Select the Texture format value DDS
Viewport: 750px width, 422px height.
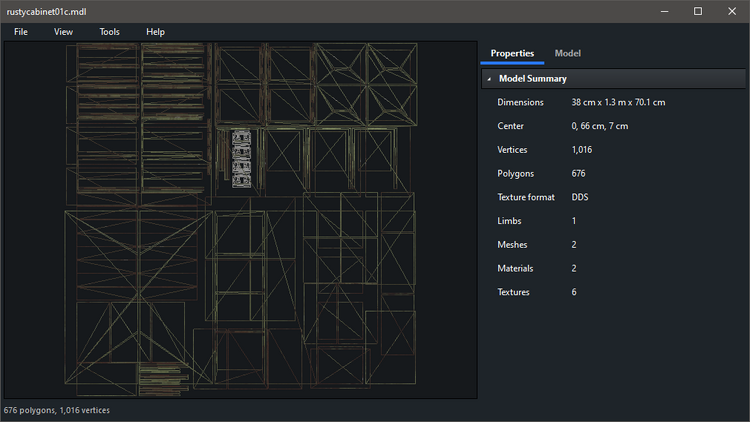[x=580, y=197]
